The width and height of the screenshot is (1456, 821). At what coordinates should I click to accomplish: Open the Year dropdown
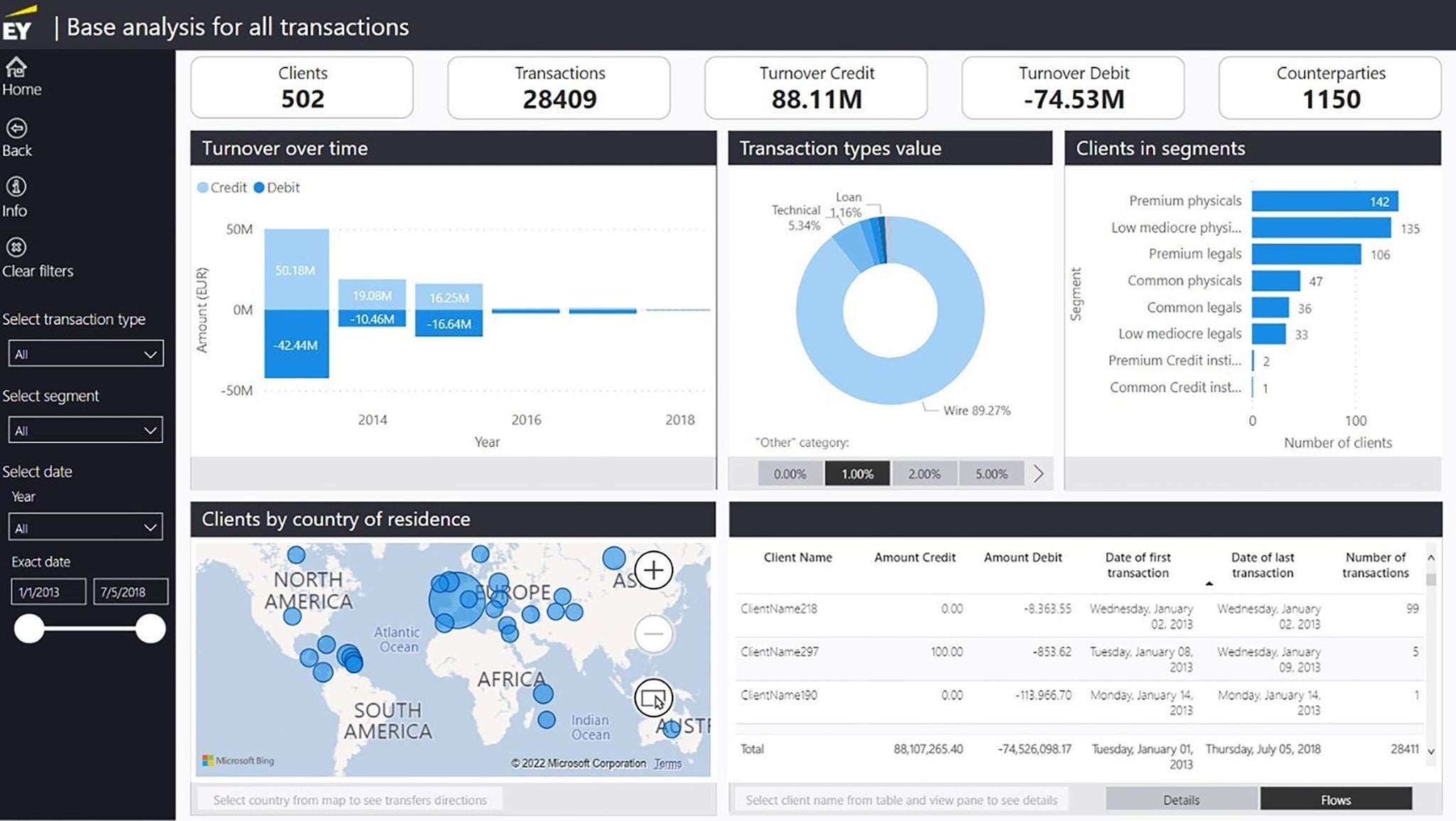point(85,527)
